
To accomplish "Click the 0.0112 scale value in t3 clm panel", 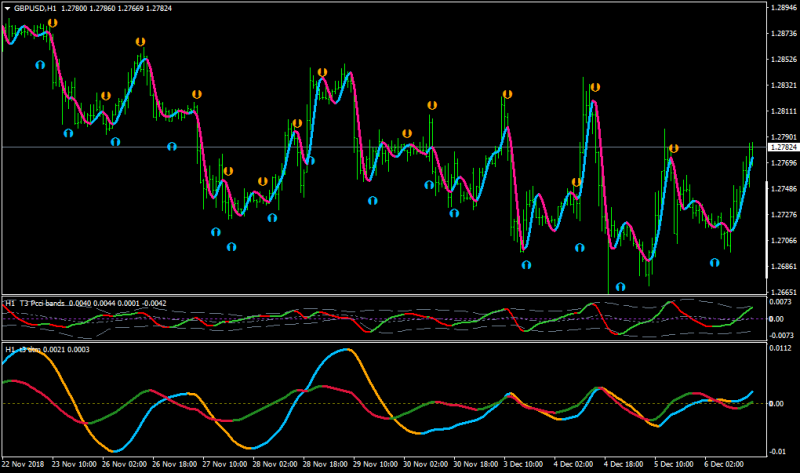I will coord(780,348).
